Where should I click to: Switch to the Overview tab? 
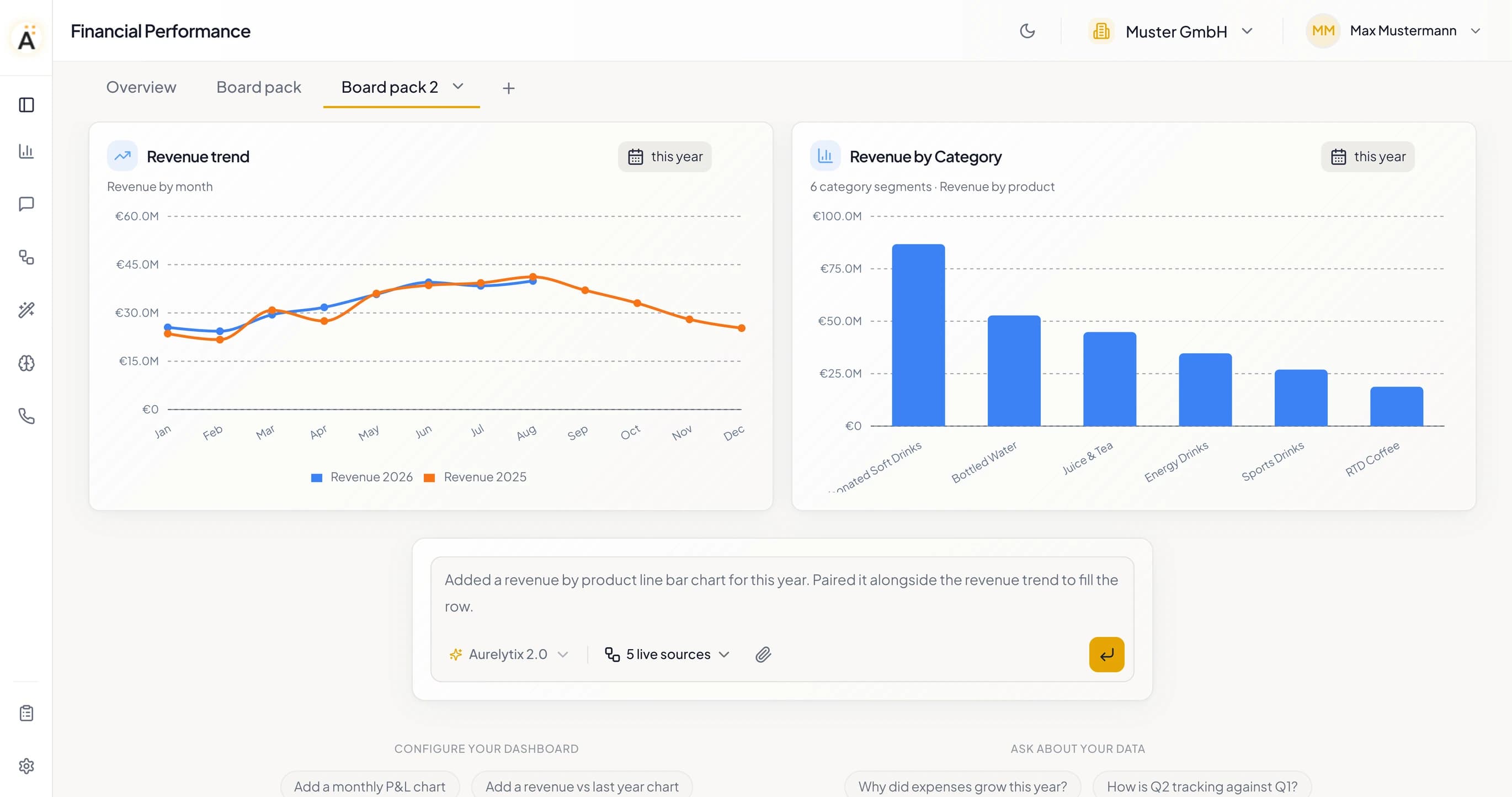point(141,87)
